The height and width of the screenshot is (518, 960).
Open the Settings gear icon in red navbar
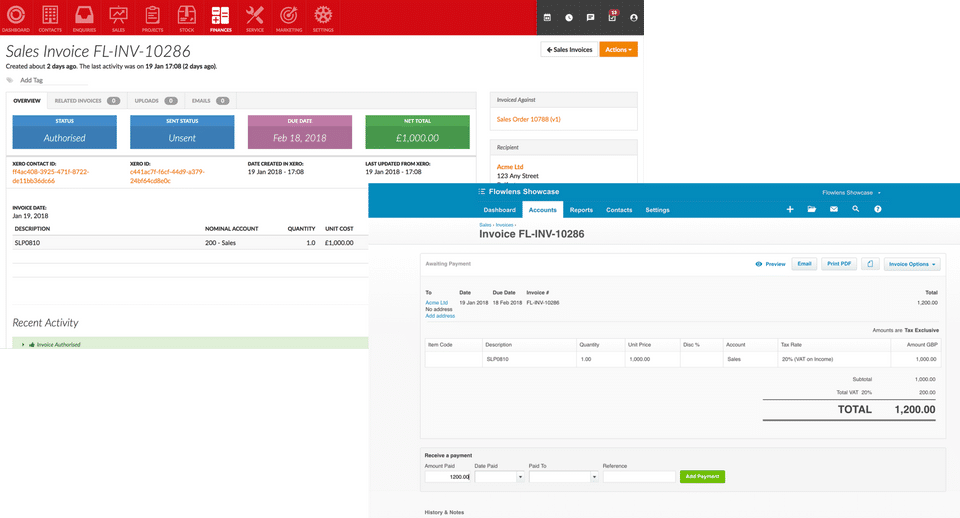[323, 18]
